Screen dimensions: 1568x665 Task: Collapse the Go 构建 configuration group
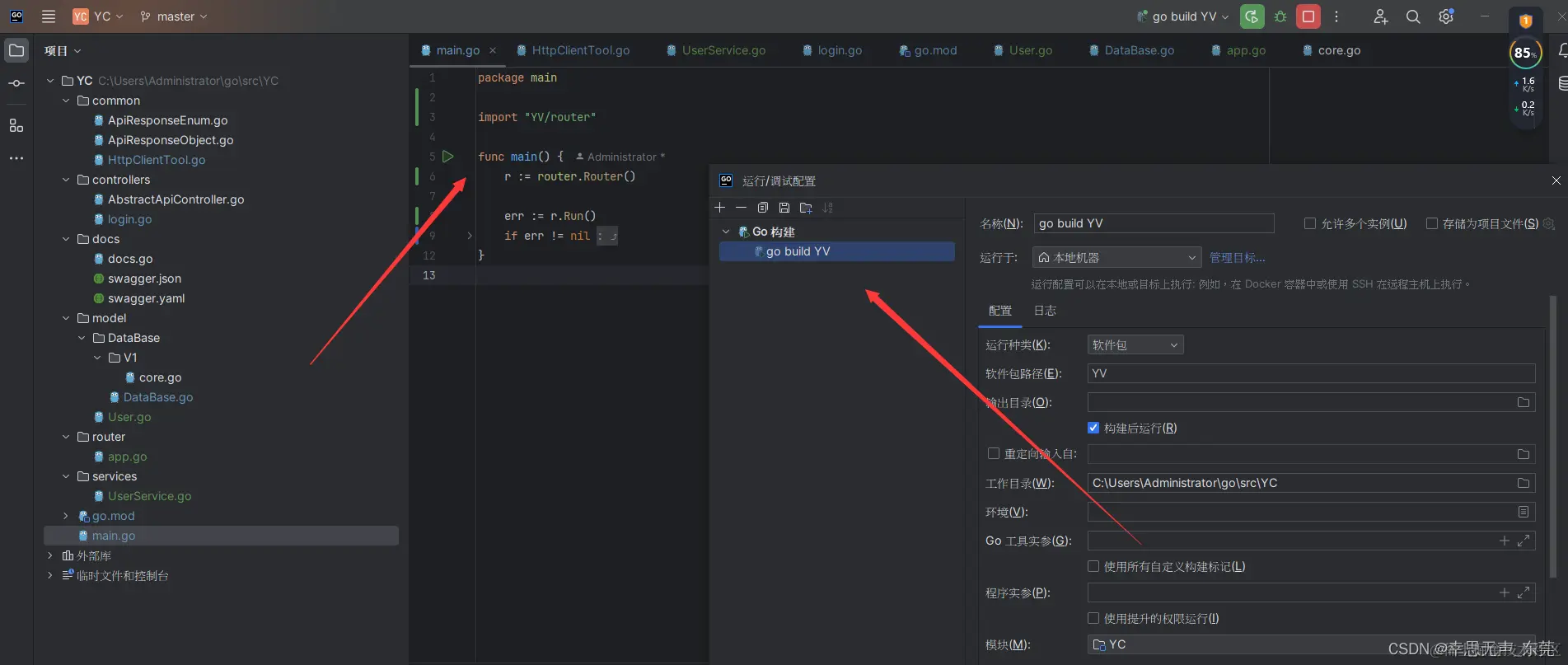click(726, 232)
